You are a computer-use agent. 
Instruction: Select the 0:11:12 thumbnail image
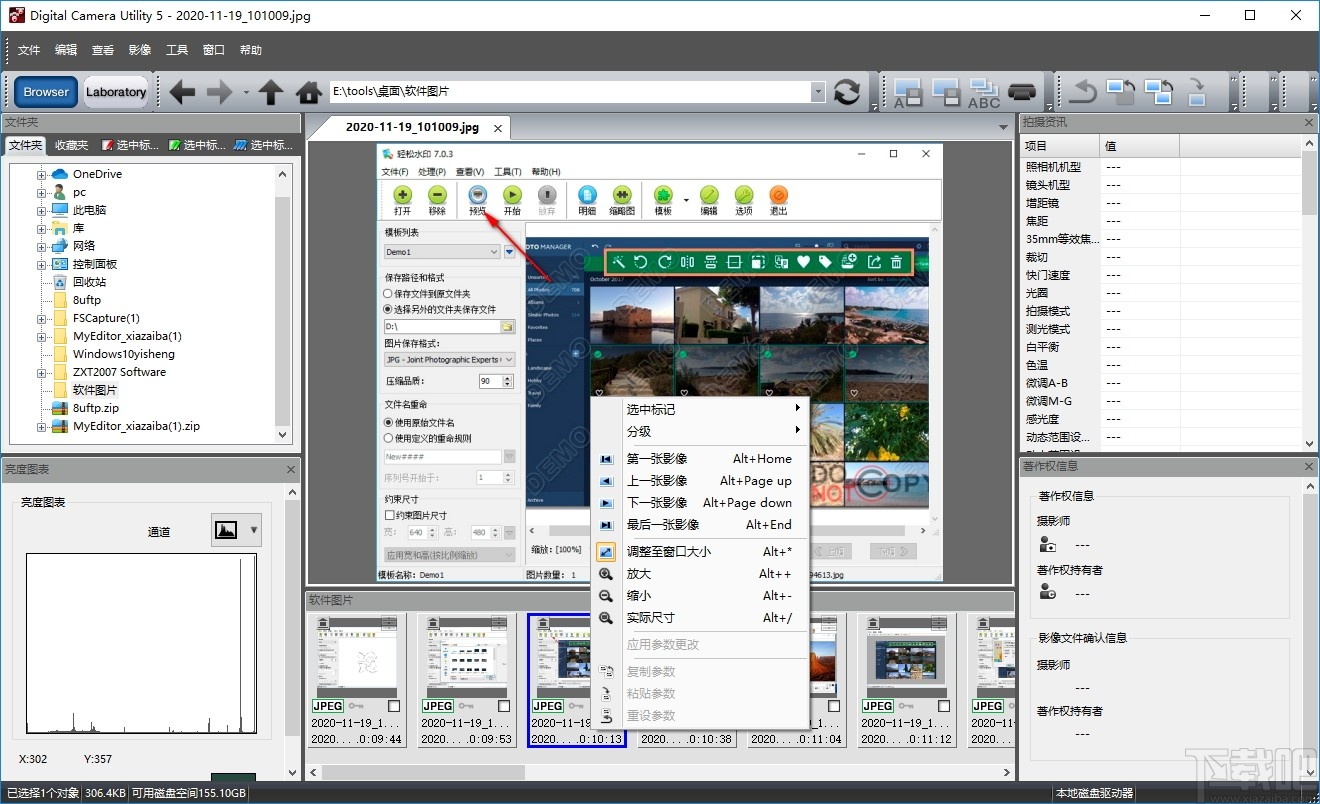pyautogui.click(x=906, y=655)
